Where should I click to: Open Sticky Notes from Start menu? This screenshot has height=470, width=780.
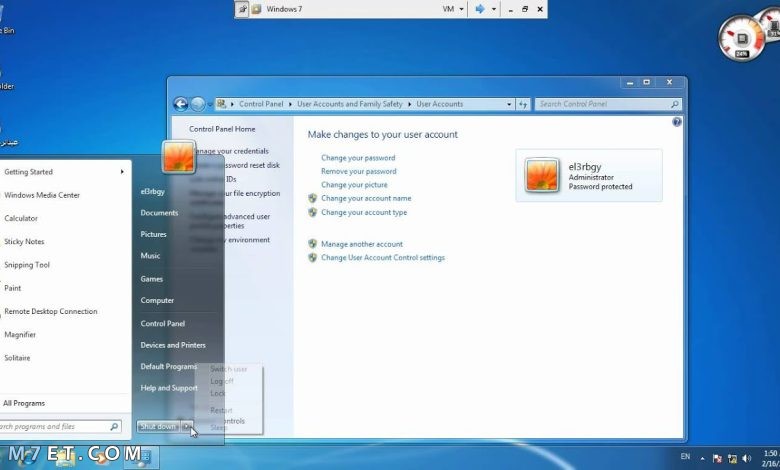[24, 242]
